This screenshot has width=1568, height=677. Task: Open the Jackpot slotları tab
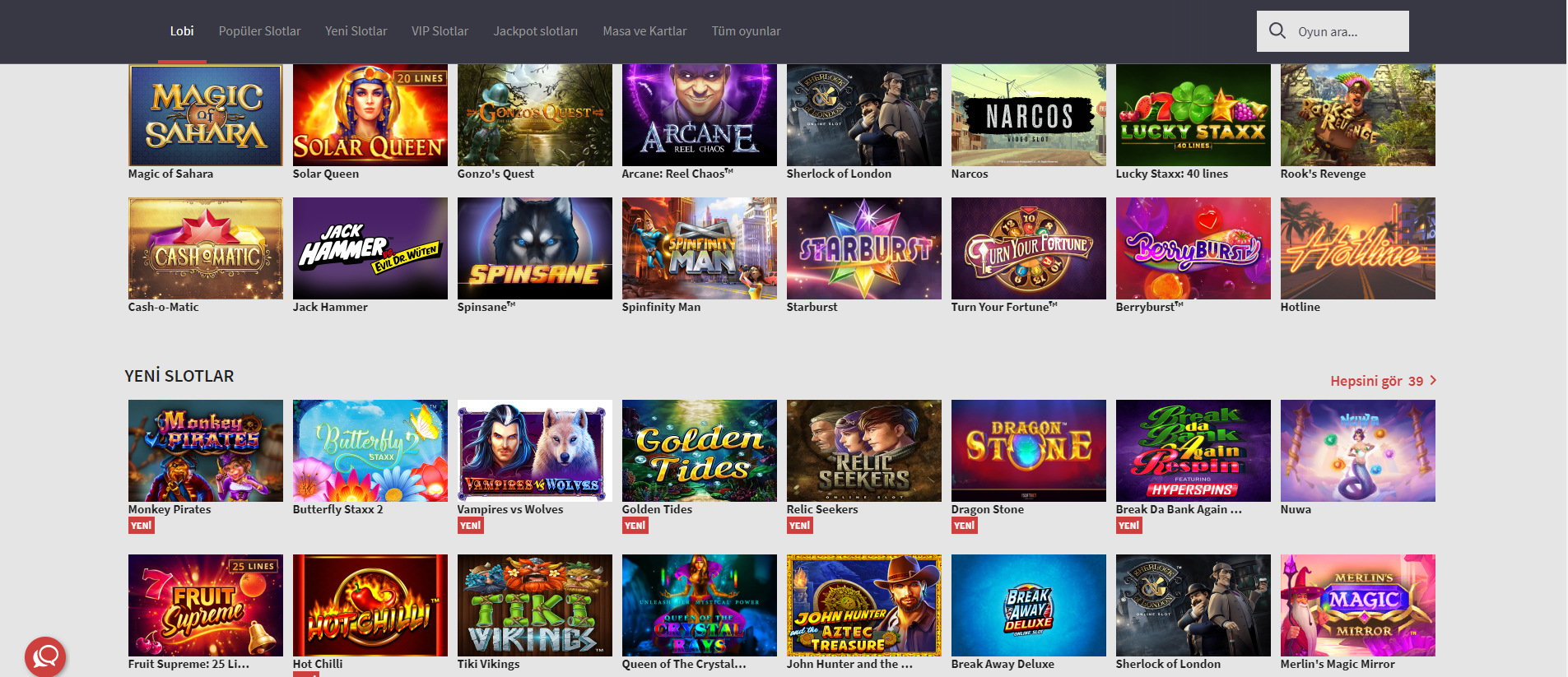point(535,31)
